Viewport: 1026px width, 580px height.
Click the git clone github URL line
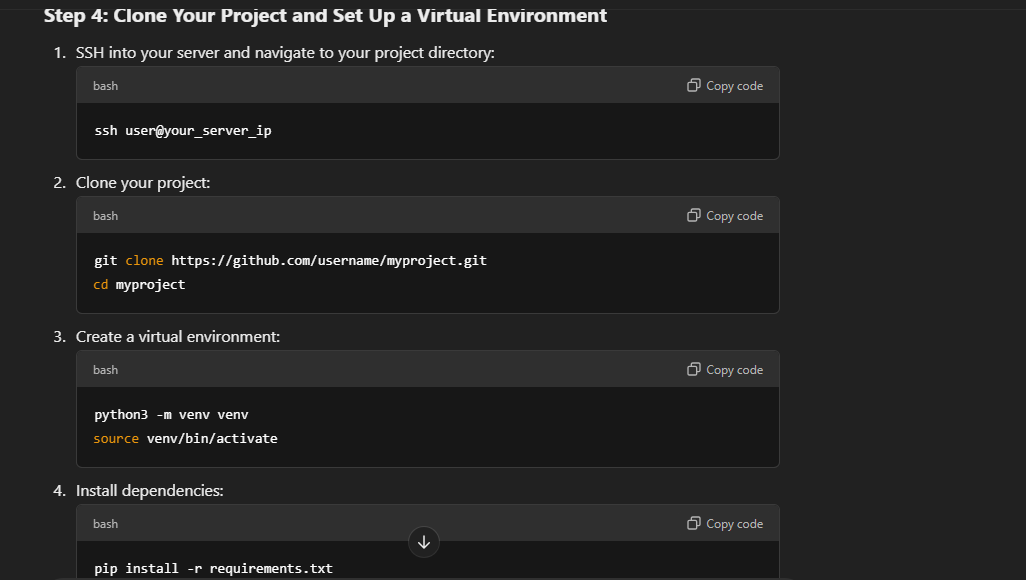point(291,261)
